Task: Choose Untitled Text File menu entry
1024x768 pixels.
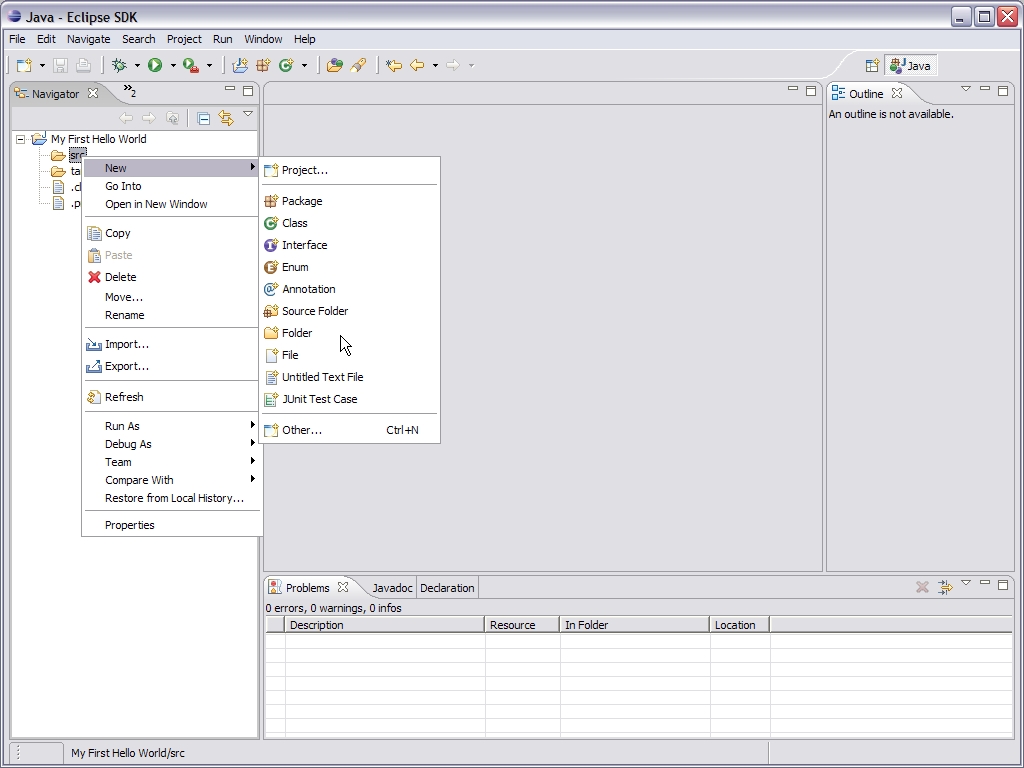Action: 349,377
